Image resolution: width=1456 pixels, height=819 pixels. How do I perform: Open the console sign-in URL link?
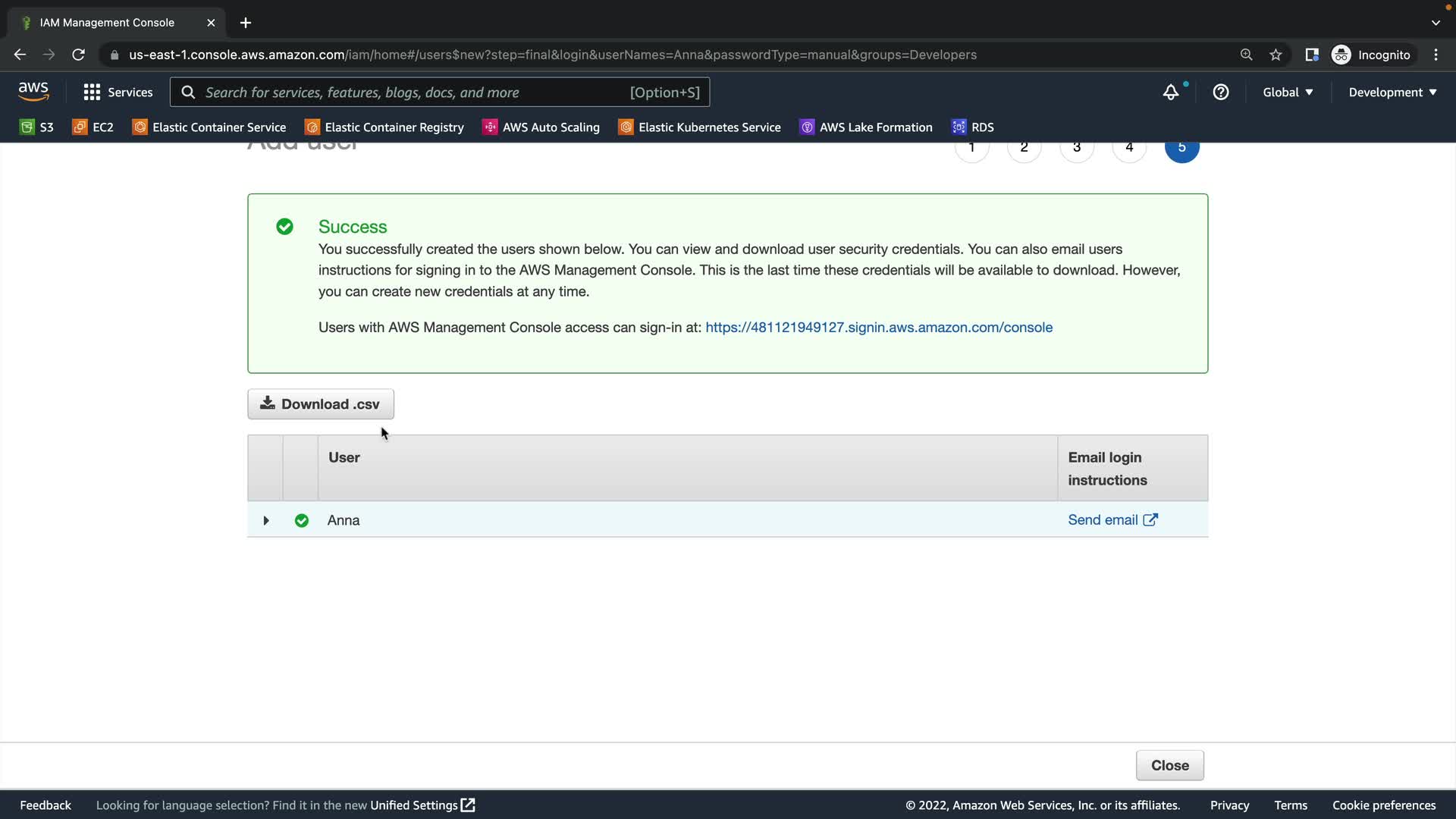[x=878, y=328]
